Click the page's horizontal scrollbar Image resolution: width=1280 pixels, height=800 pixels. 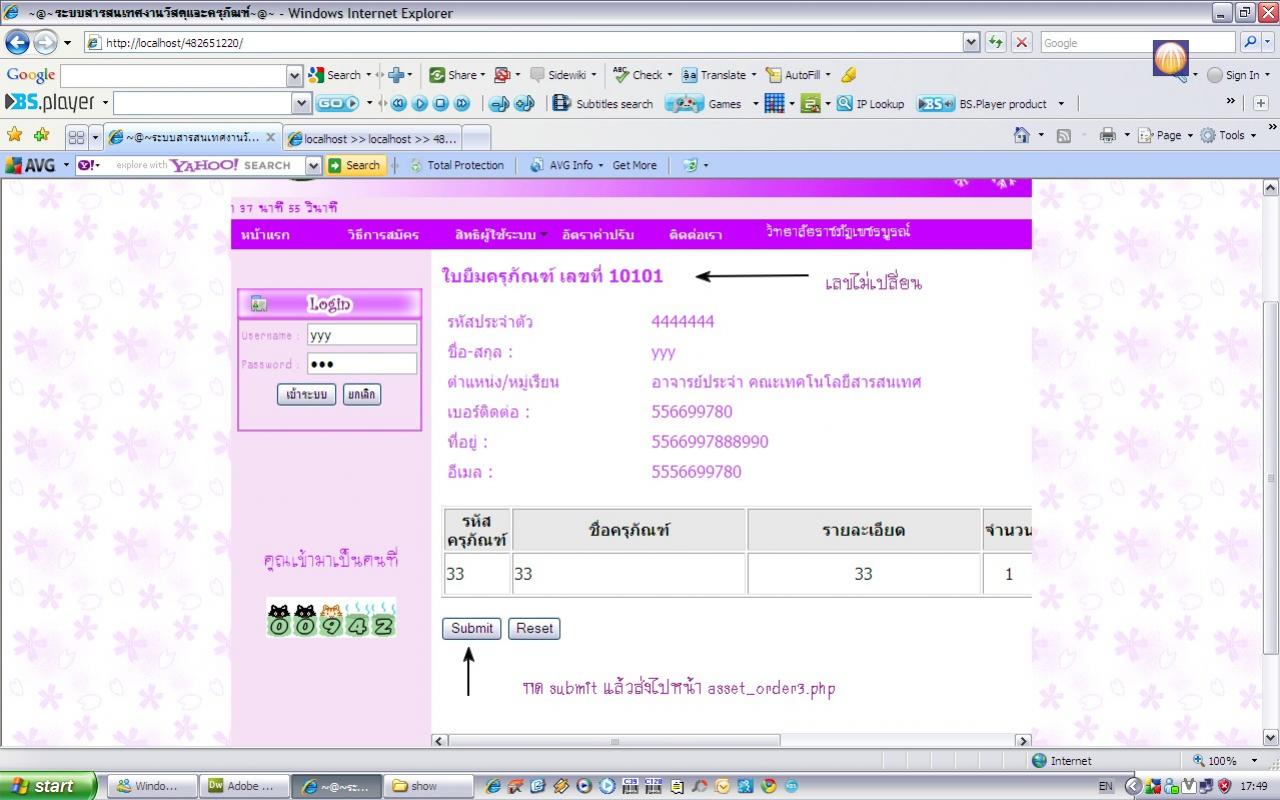[731, 741]
